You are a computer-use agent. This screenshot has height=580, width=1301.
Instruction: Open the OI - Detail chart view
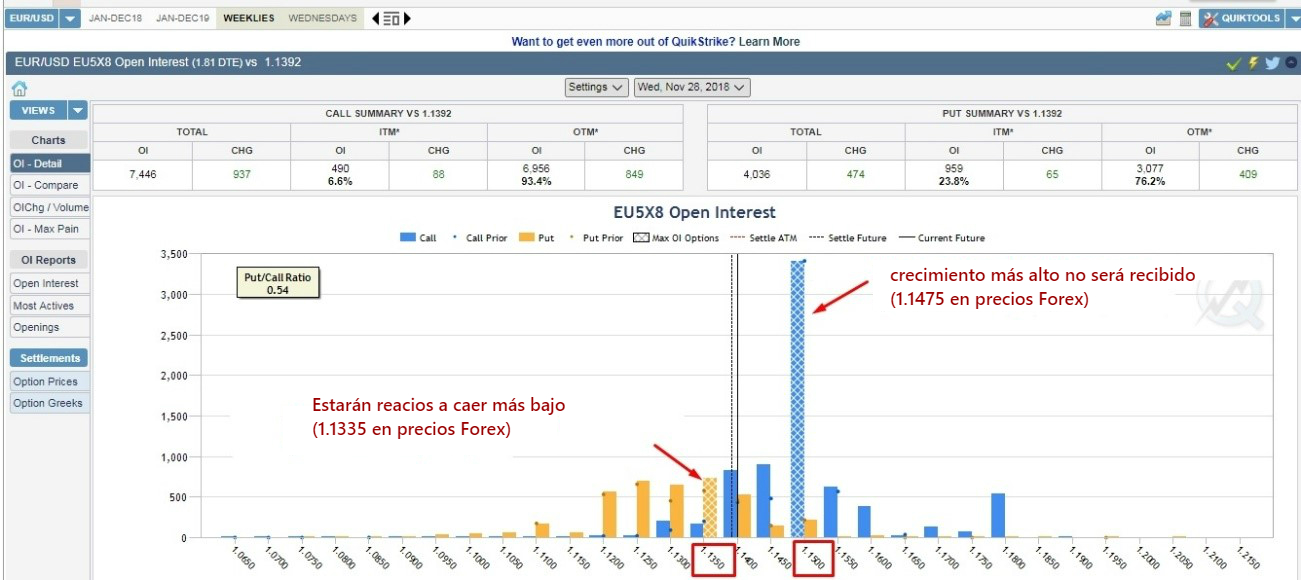[x=50, y=163]
